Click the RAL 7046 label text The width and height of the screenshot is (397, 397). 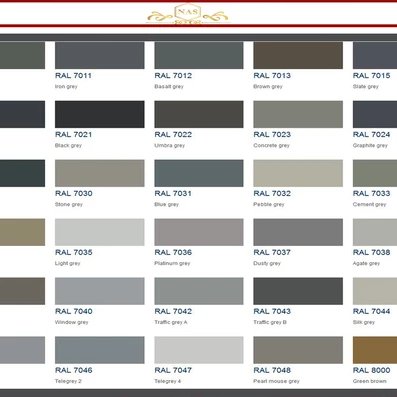[74, 370]
